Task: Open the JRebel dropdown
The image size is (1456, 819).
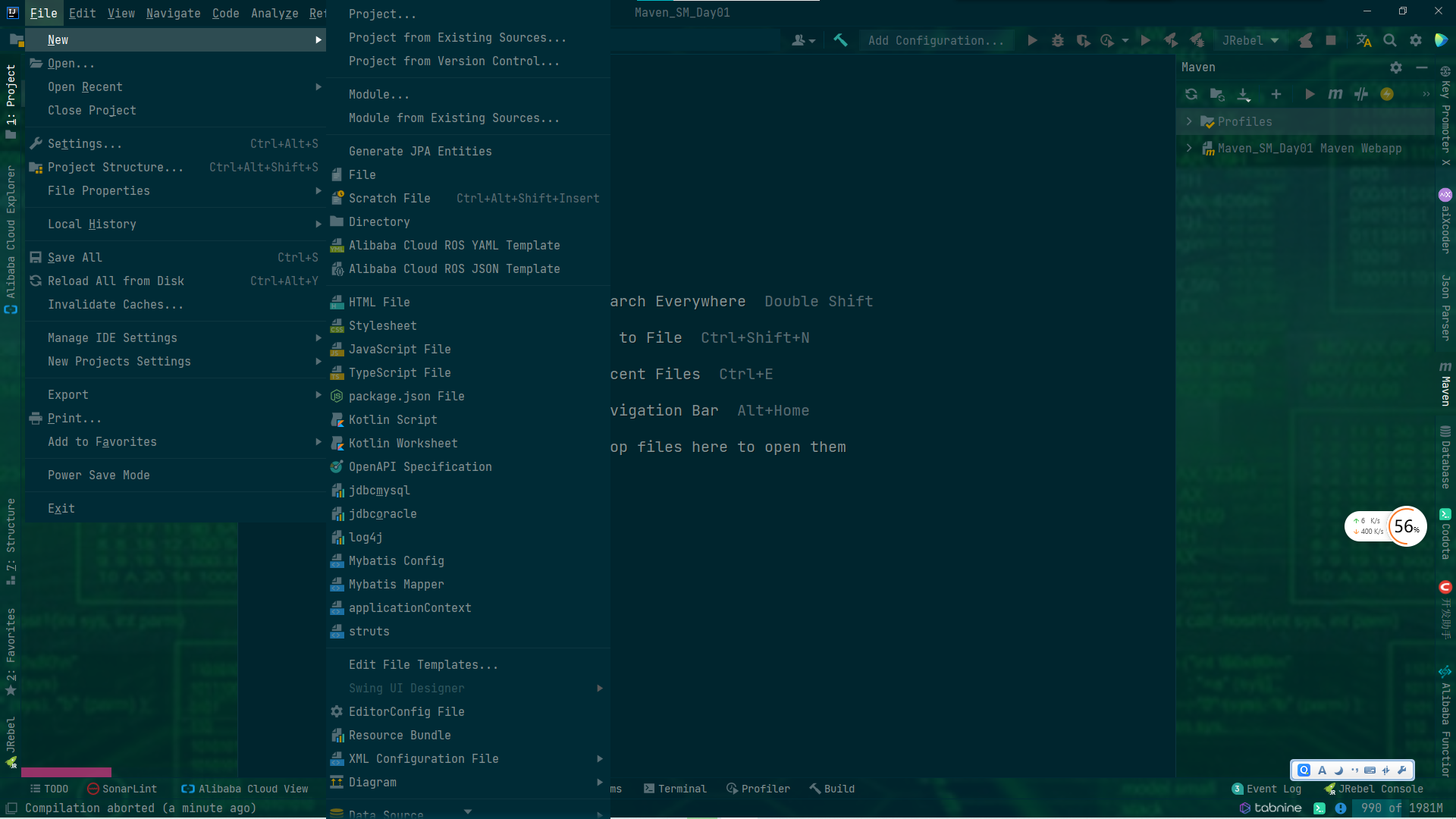Action: (1250, 40)
